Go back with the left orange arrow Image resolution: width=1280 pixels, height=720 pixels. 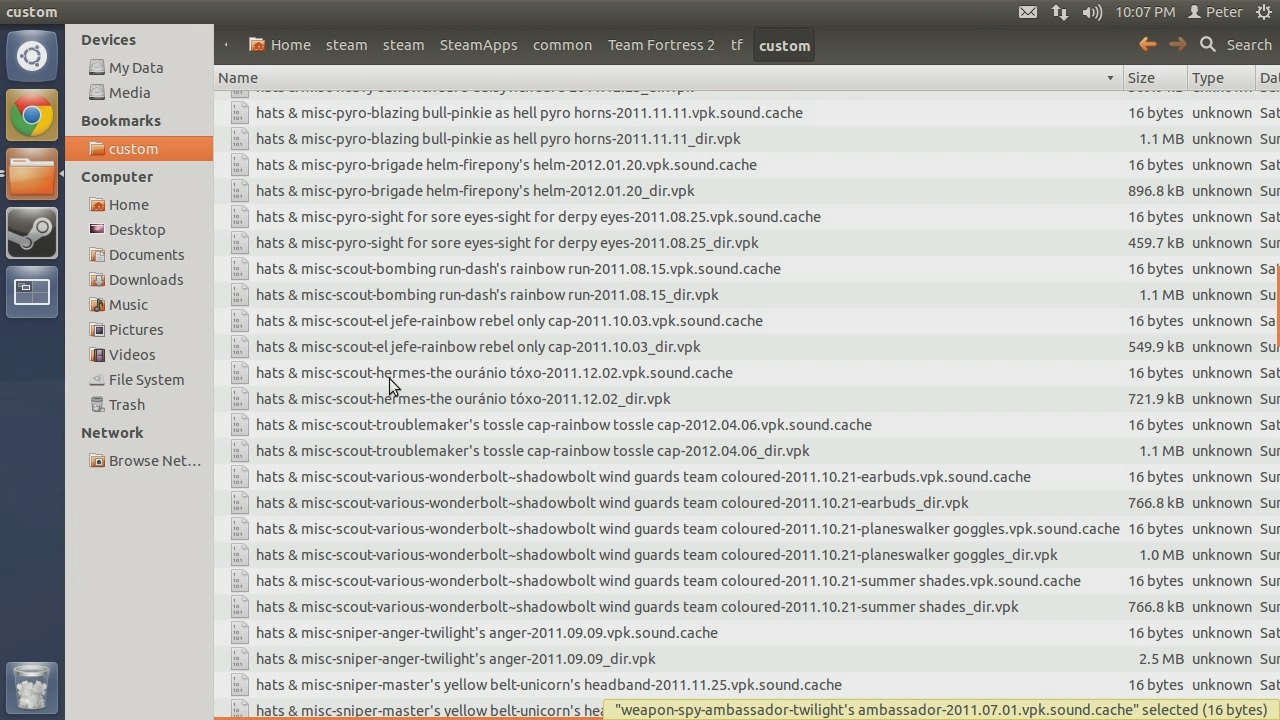coord(1148,44)
